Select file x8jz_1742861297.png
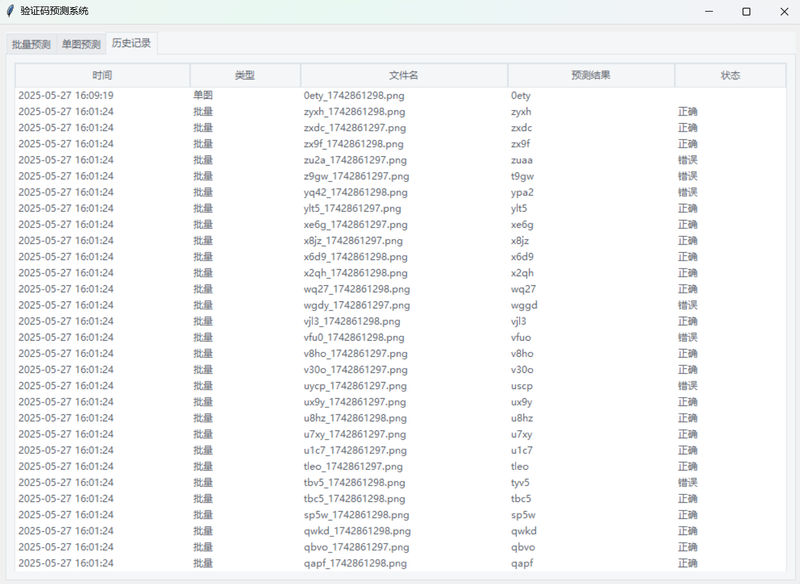Viewport: 800px width, 584px height. tap(353, 241)
